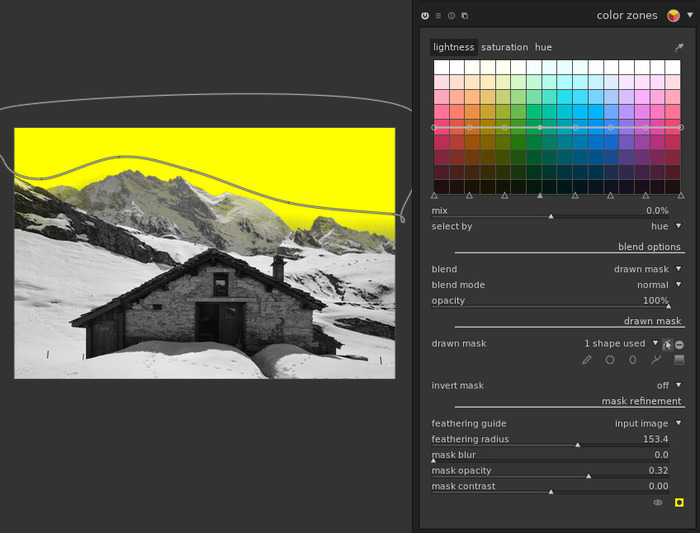Reset color zones module parameters
Viewport: 700px width, 533px height.
[451, 16]
